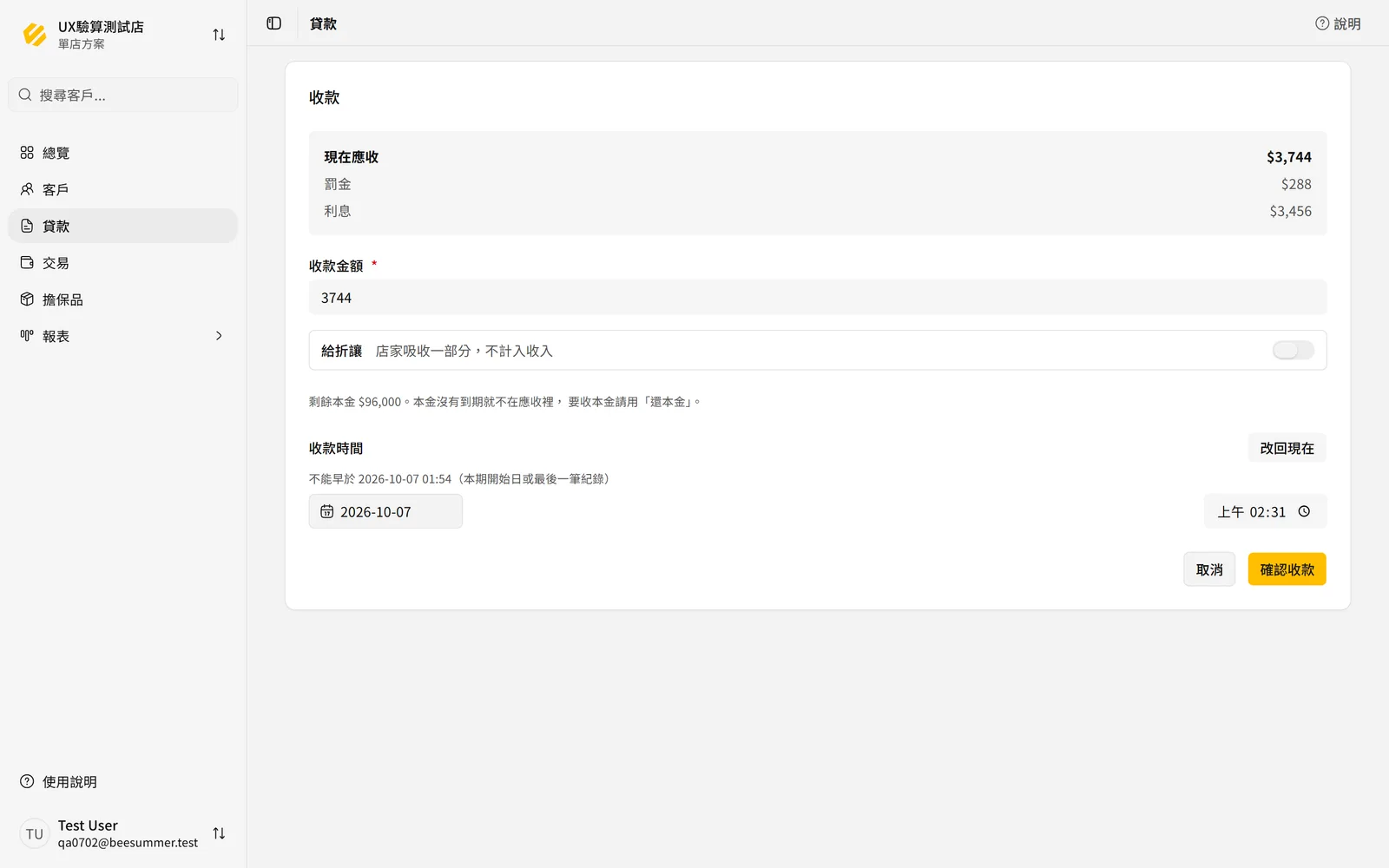Enable the 給折讓 discount switch
This screenshot has width=1389, height=868.
pos(1293,350)
